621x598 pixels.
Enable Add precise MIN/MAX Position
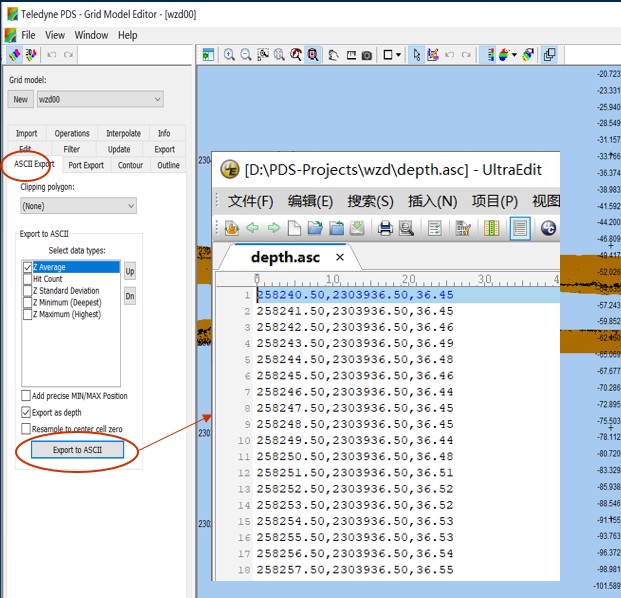[26, 396]
